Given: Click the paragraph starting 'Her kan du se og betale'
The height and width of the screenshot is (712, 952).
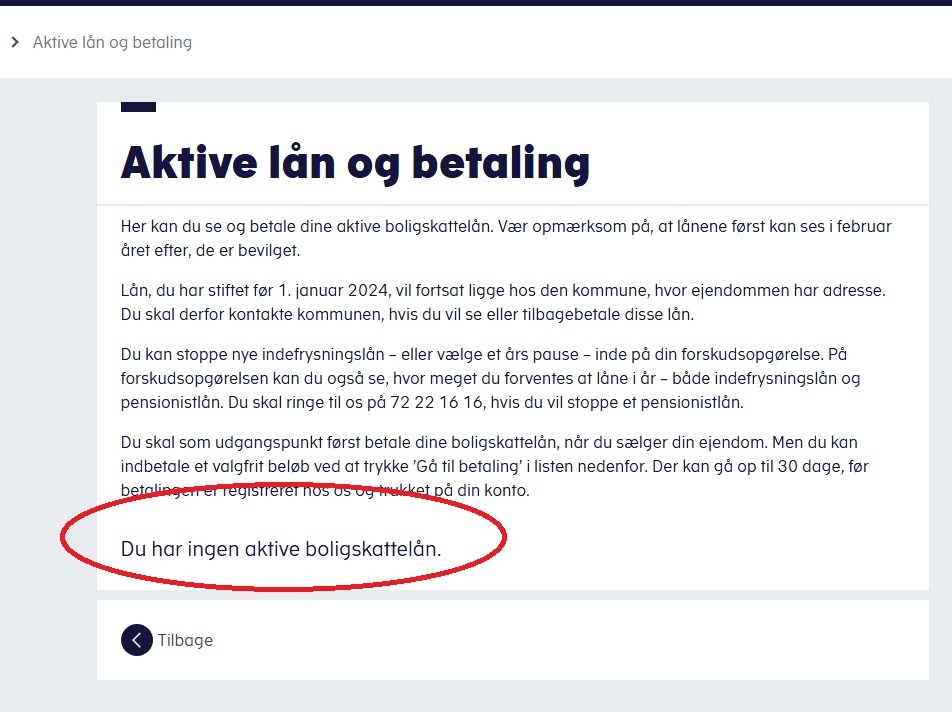Looking at the screenshot, I should click(x=506, y=239).
